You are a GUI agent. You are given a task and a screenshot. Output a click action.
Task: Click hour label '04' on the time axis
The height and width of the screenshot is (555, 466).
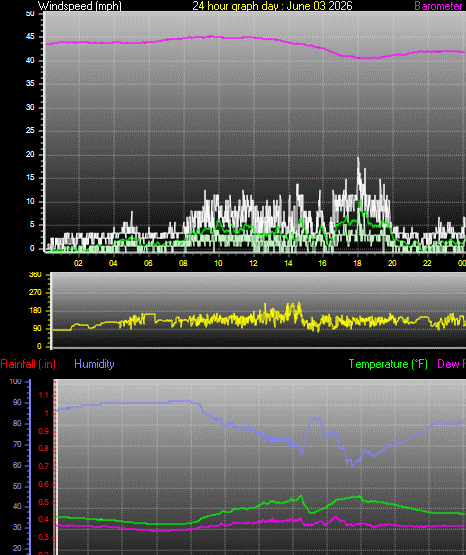(x=113, y=263)
